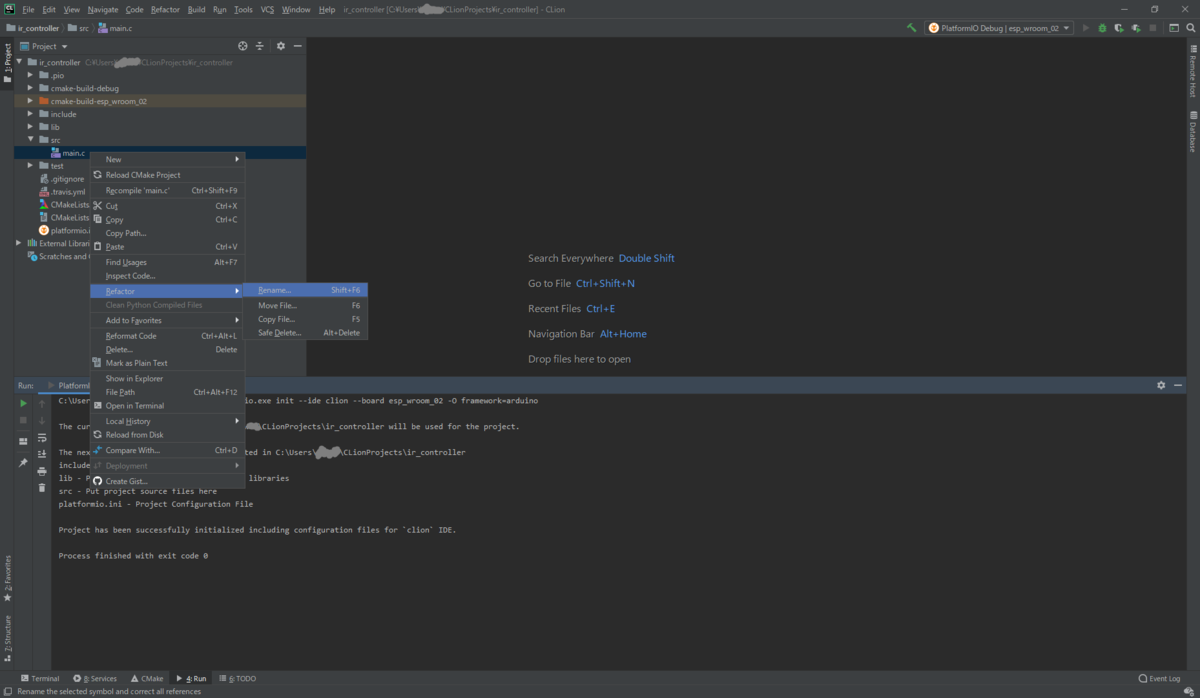This screenshot has width=1200, height=698.
Task: Click the green Build hammer icon
Action: click(911, 28)
